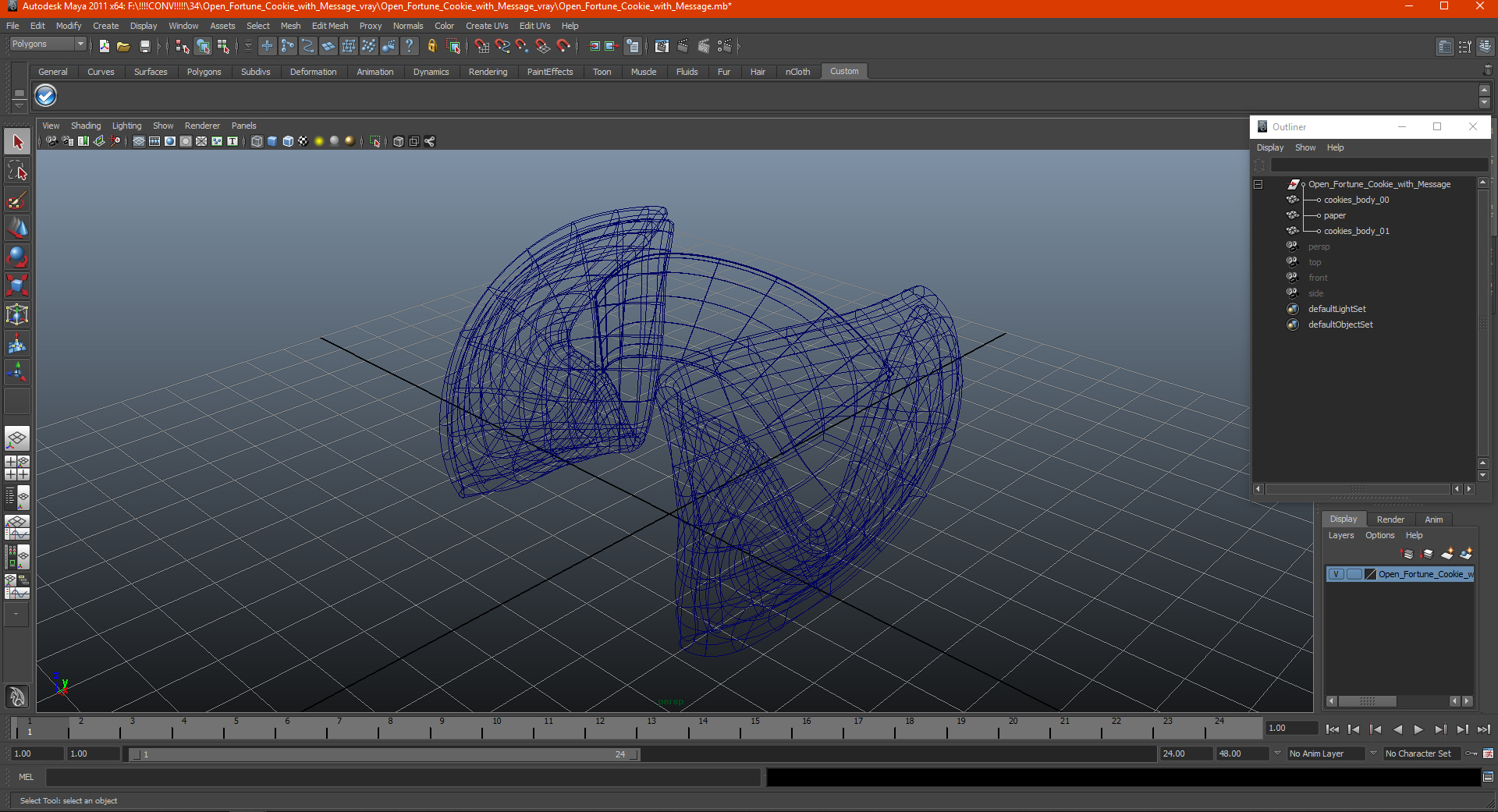The height and width of the screenshot is (812, 1498).
Task: Click the blue checkmark shelf button
Action: [x=46, y=96]
